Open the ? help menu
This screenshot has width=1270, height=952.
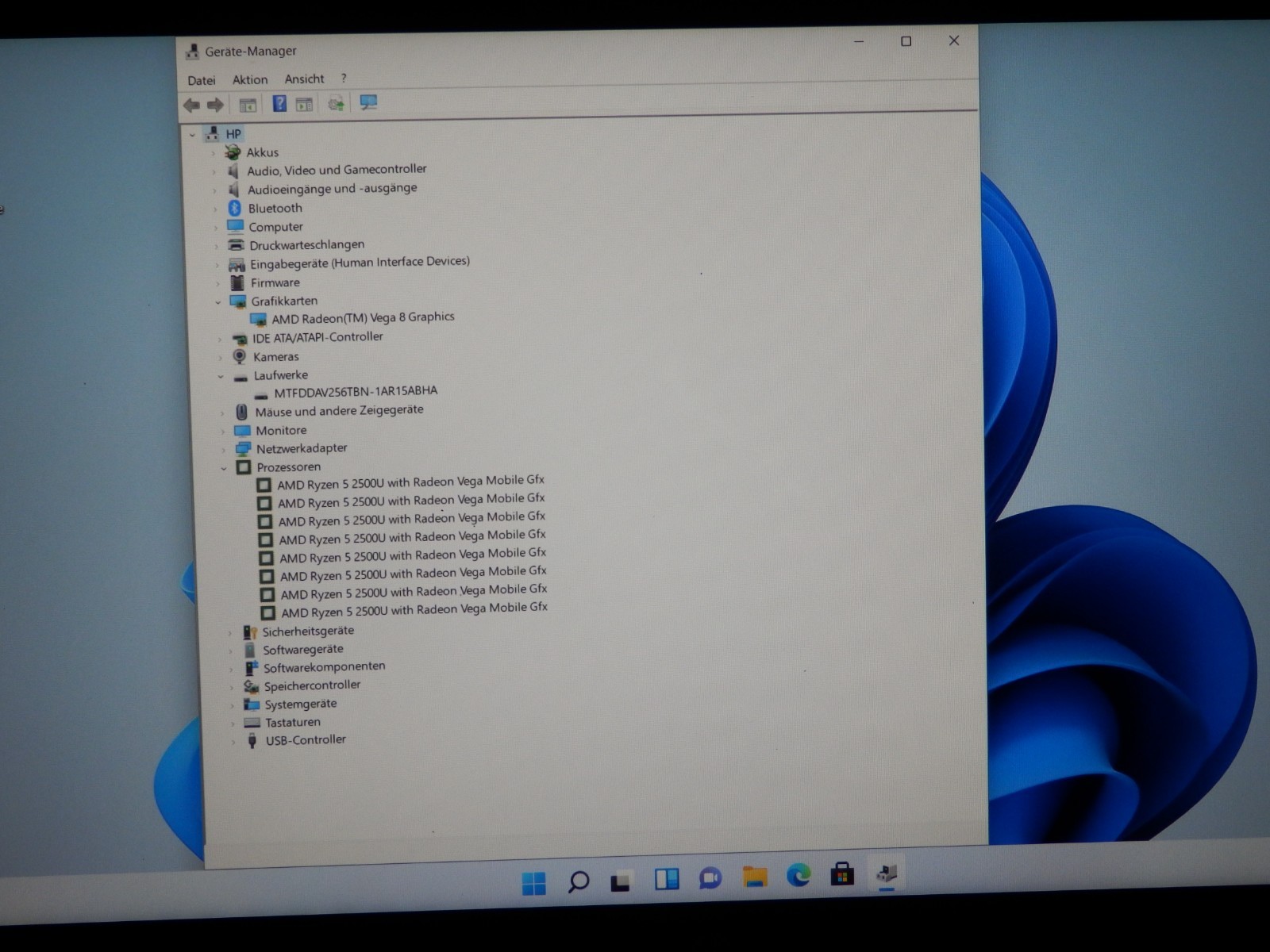point(344,78)
